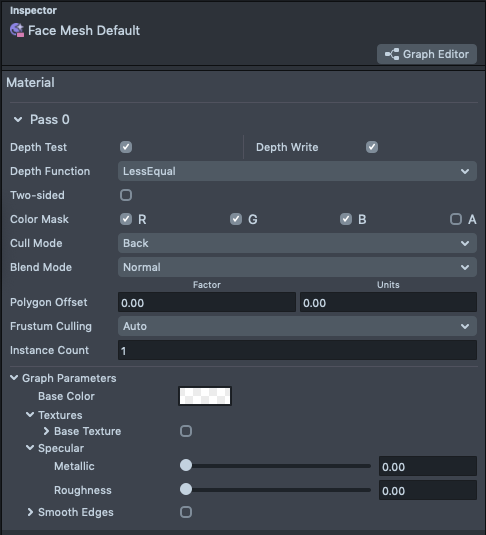Expand the Base Texture item
Image resolution: width=486 pixels, height=535 pixels.
tap(46, 431)
